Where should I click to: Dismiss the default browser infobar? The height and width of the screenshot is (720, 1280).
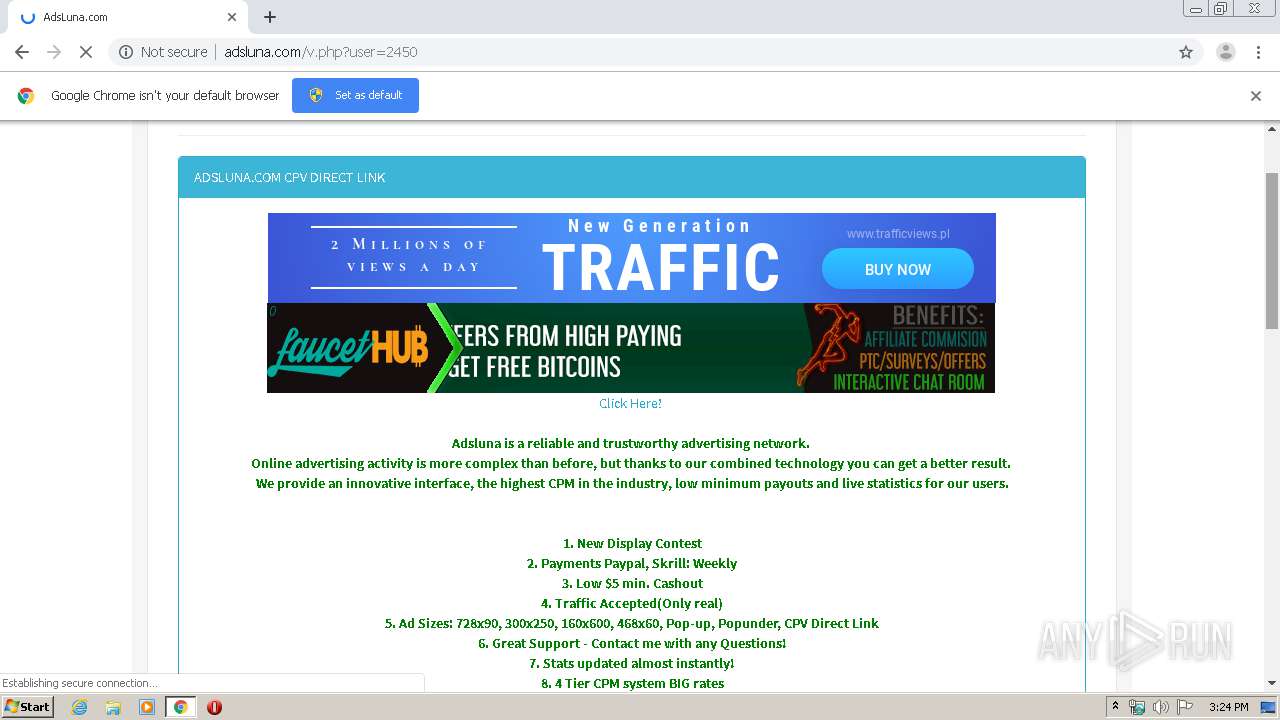click(1255, 96)
